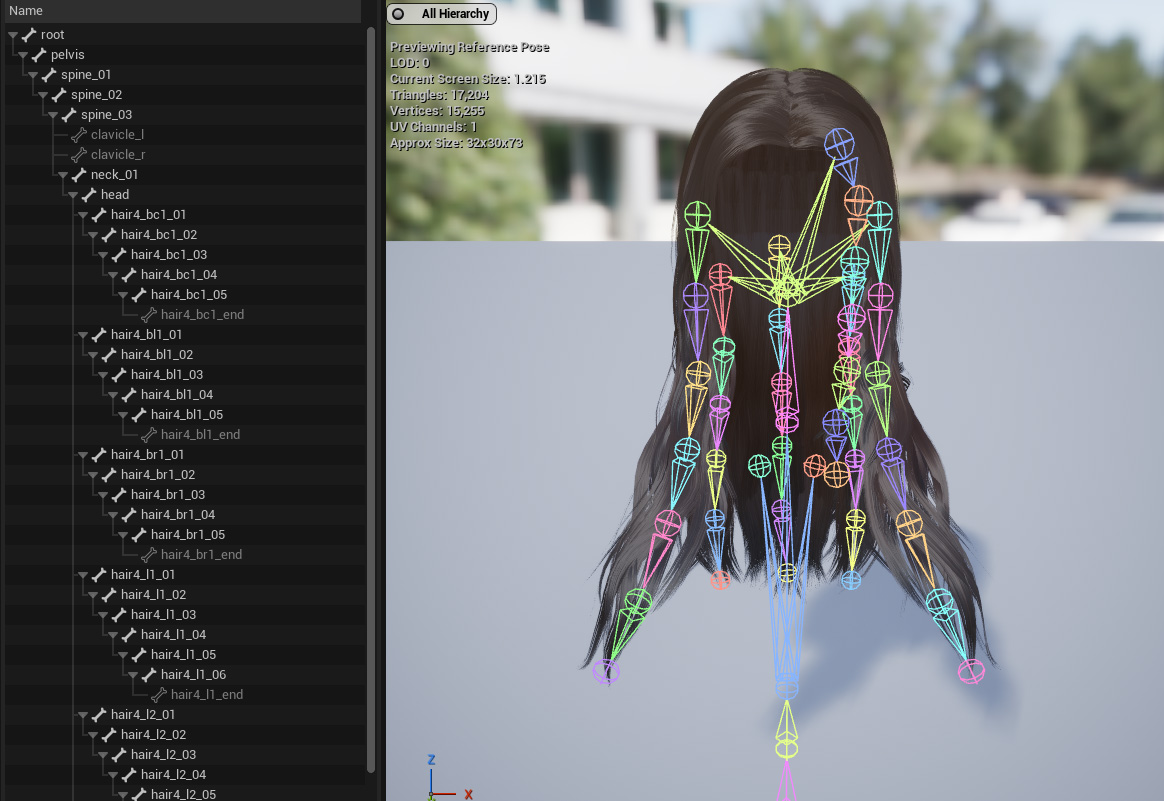Click the bone icon for hair4_l1_06
The height and width of the screenshot is (801, 1164).
click(149, 674)
